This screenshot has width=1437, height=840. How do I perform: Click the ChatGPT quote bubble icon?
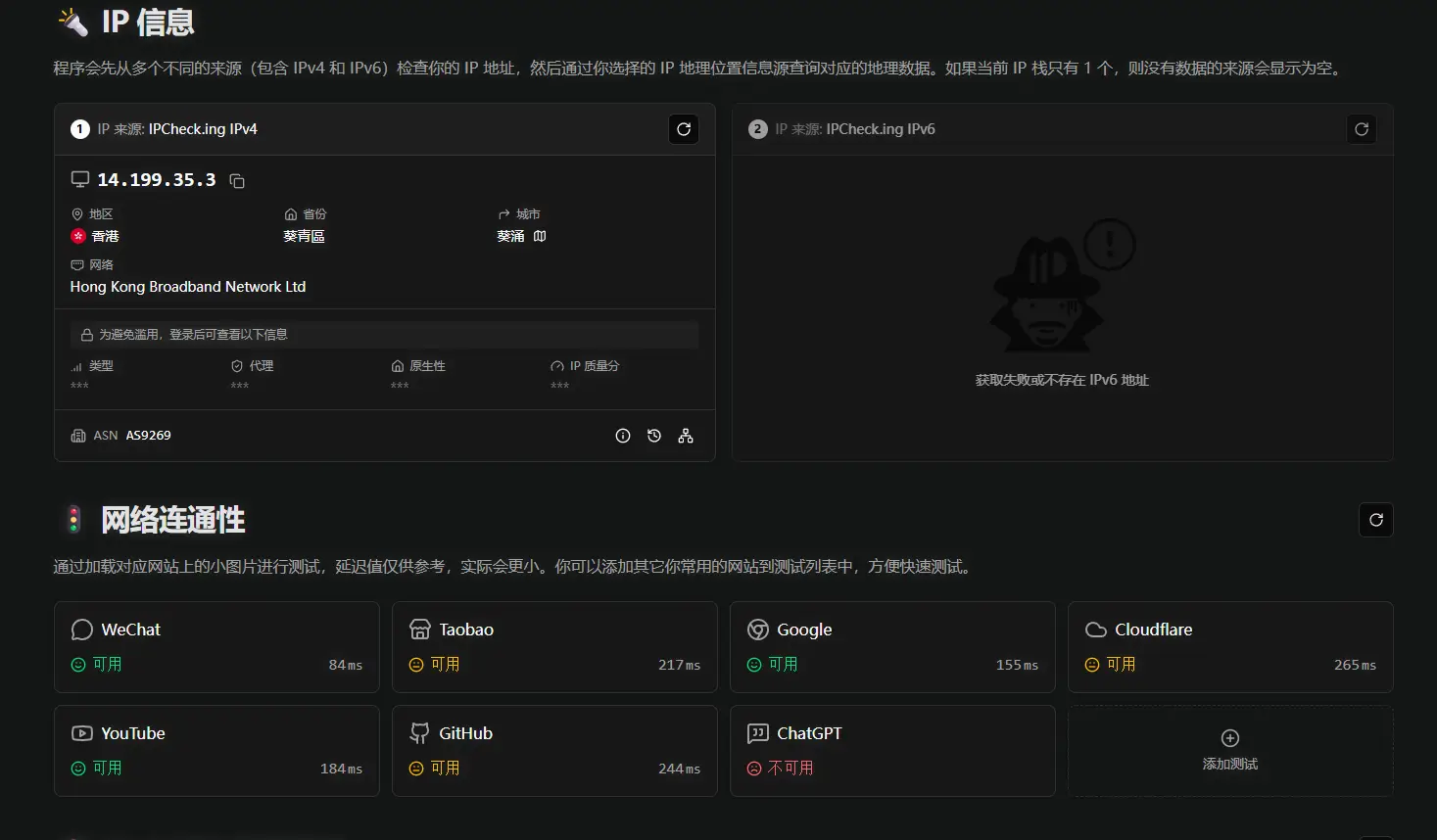click(x=758, y=733)
